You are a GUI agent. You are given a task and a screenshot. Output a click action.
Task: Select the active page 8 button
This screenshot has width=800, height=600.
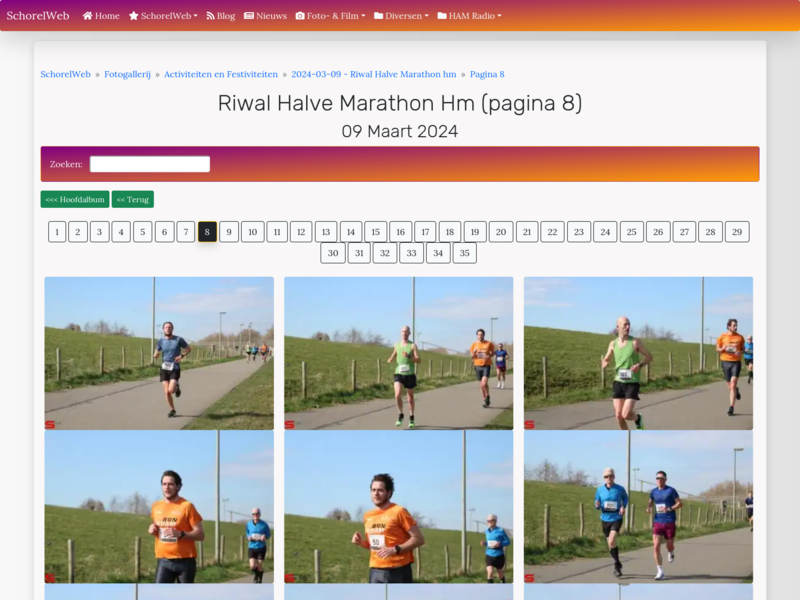(x=207, y=232)
